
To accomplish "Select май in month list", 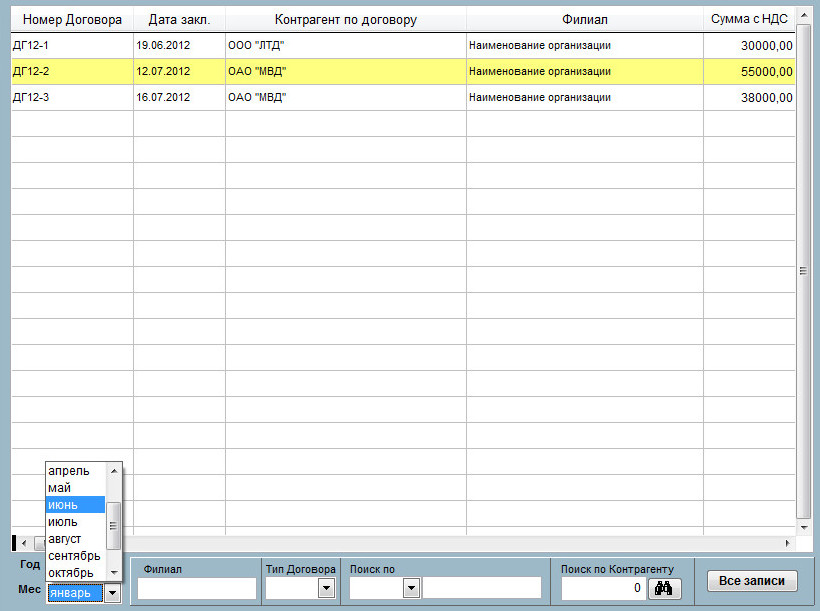I will [x=75, y=488].
